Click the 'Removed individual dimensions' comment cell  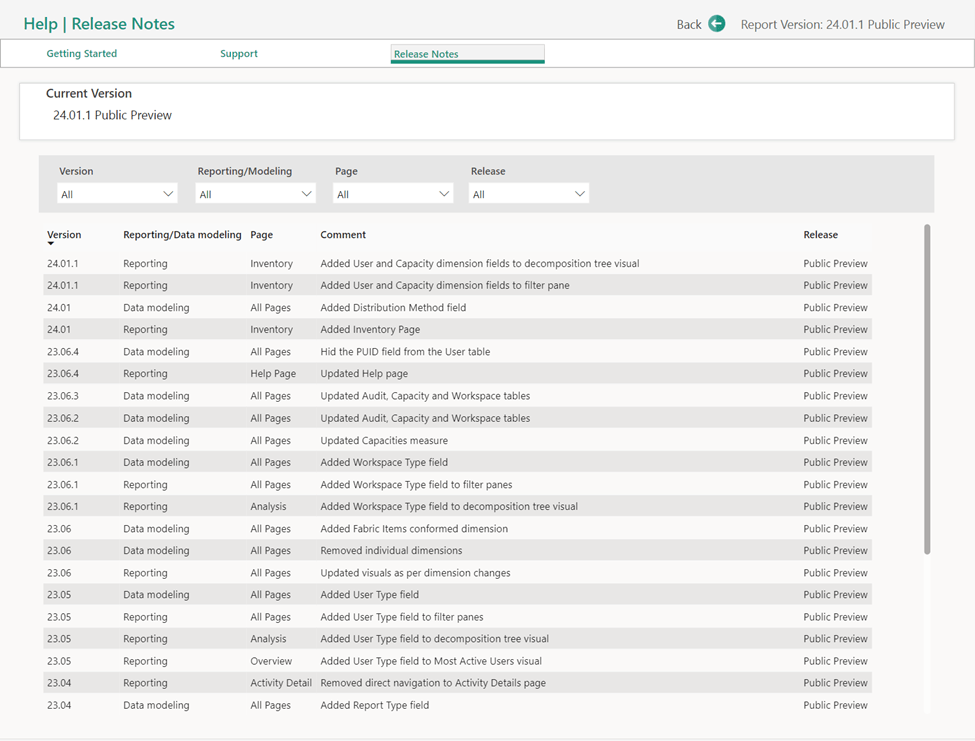click(391, 551)
